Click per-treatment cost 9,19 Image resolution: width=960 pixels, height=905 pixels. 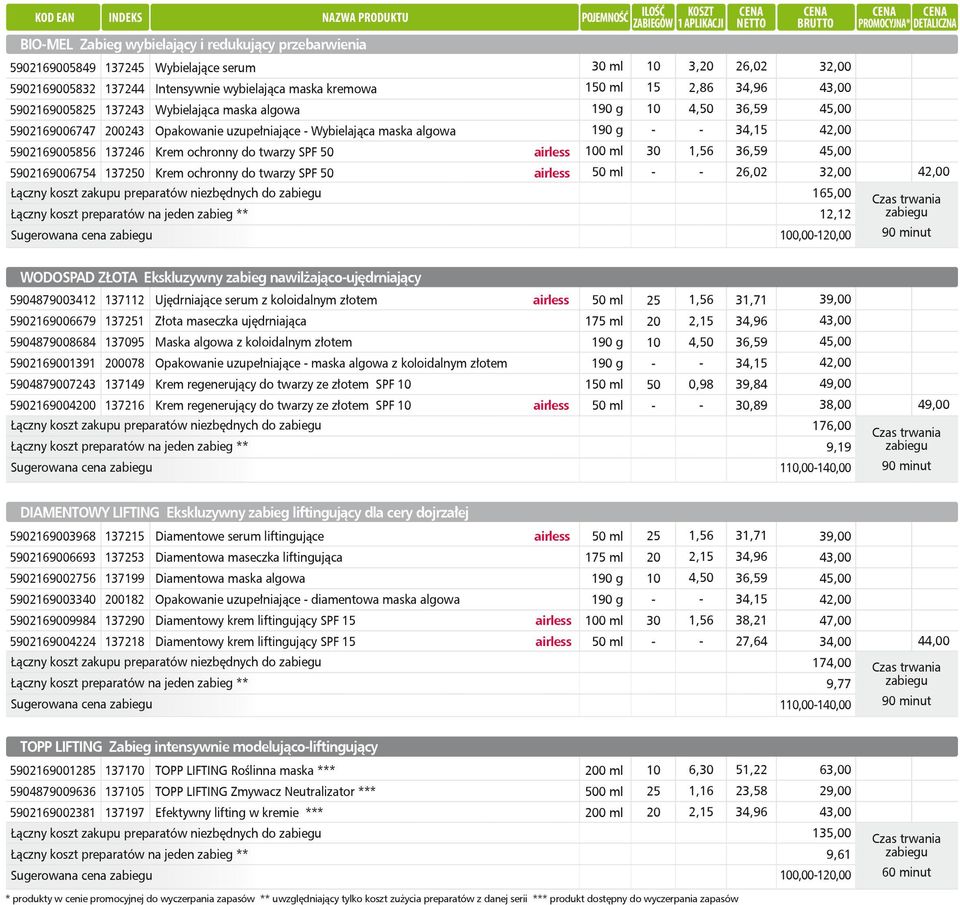(839, 447)
